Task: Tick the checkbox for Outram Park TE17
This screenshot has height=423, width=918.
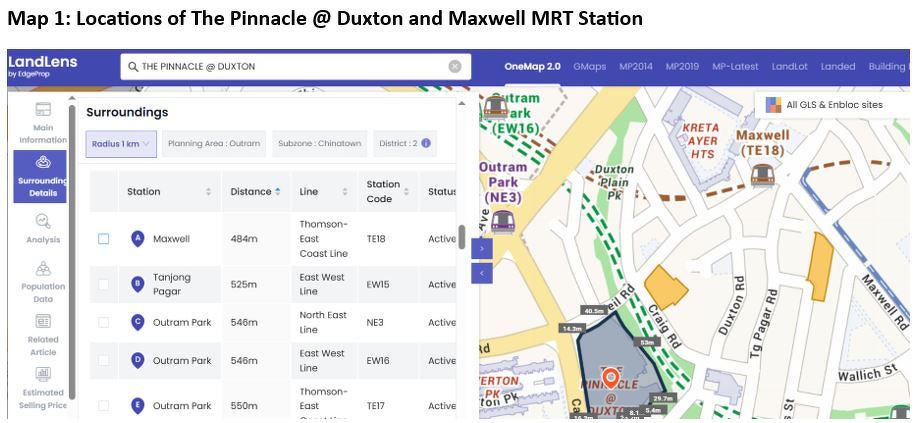Action: click(x=104, y=405)
